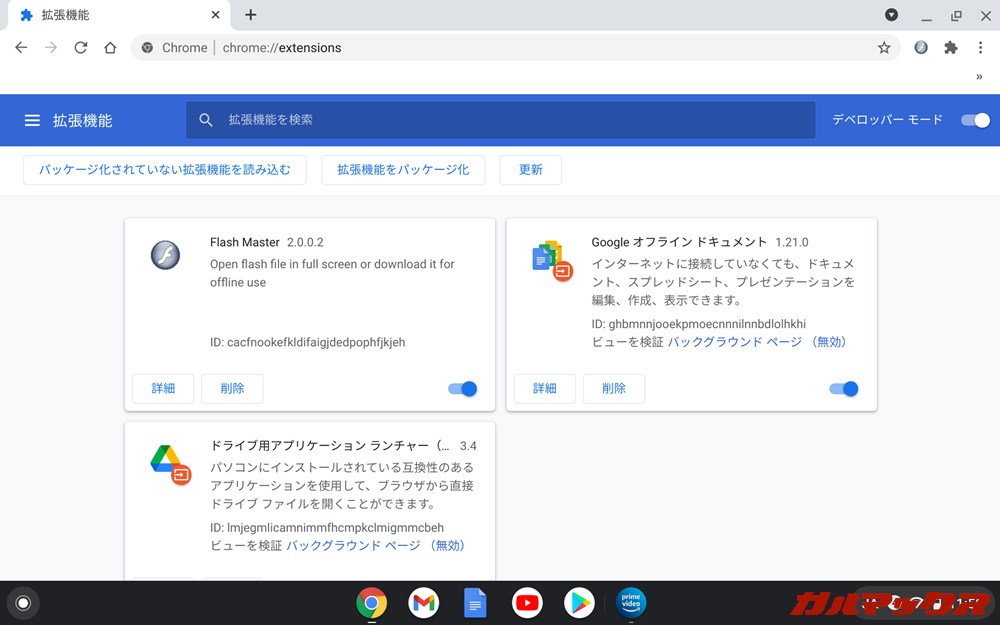Open Gmail from the taskbar

tap(423, 603)
